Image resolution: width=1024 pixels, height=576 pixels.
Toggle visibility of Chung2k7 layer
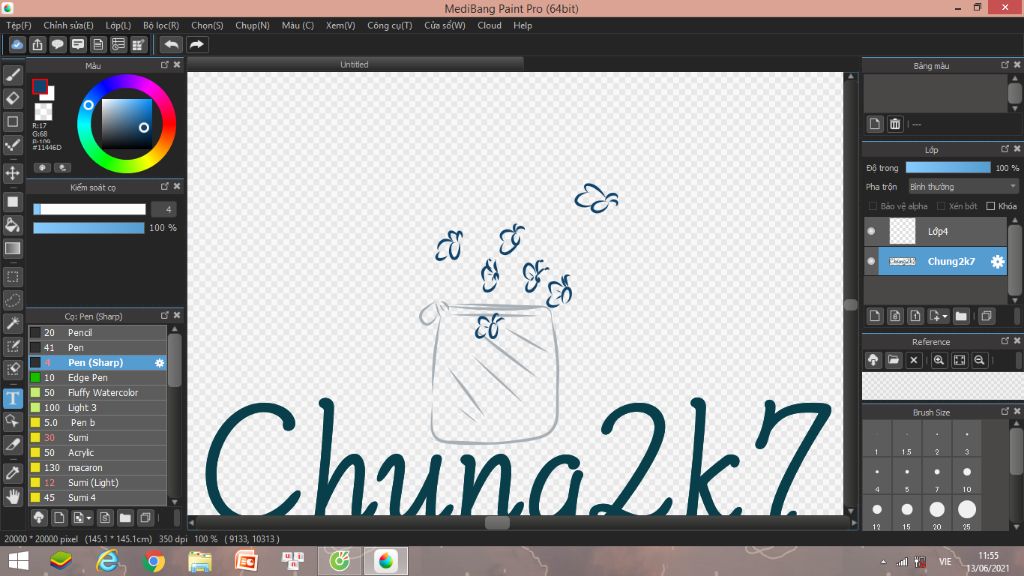point(871,261)
